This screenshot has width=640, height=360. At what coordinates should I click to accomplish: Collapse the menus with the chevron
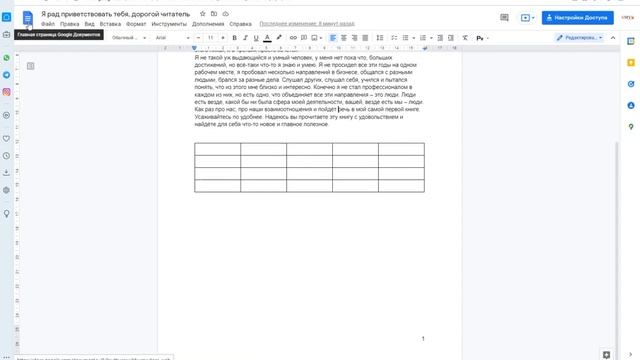(x=613, y=38)
